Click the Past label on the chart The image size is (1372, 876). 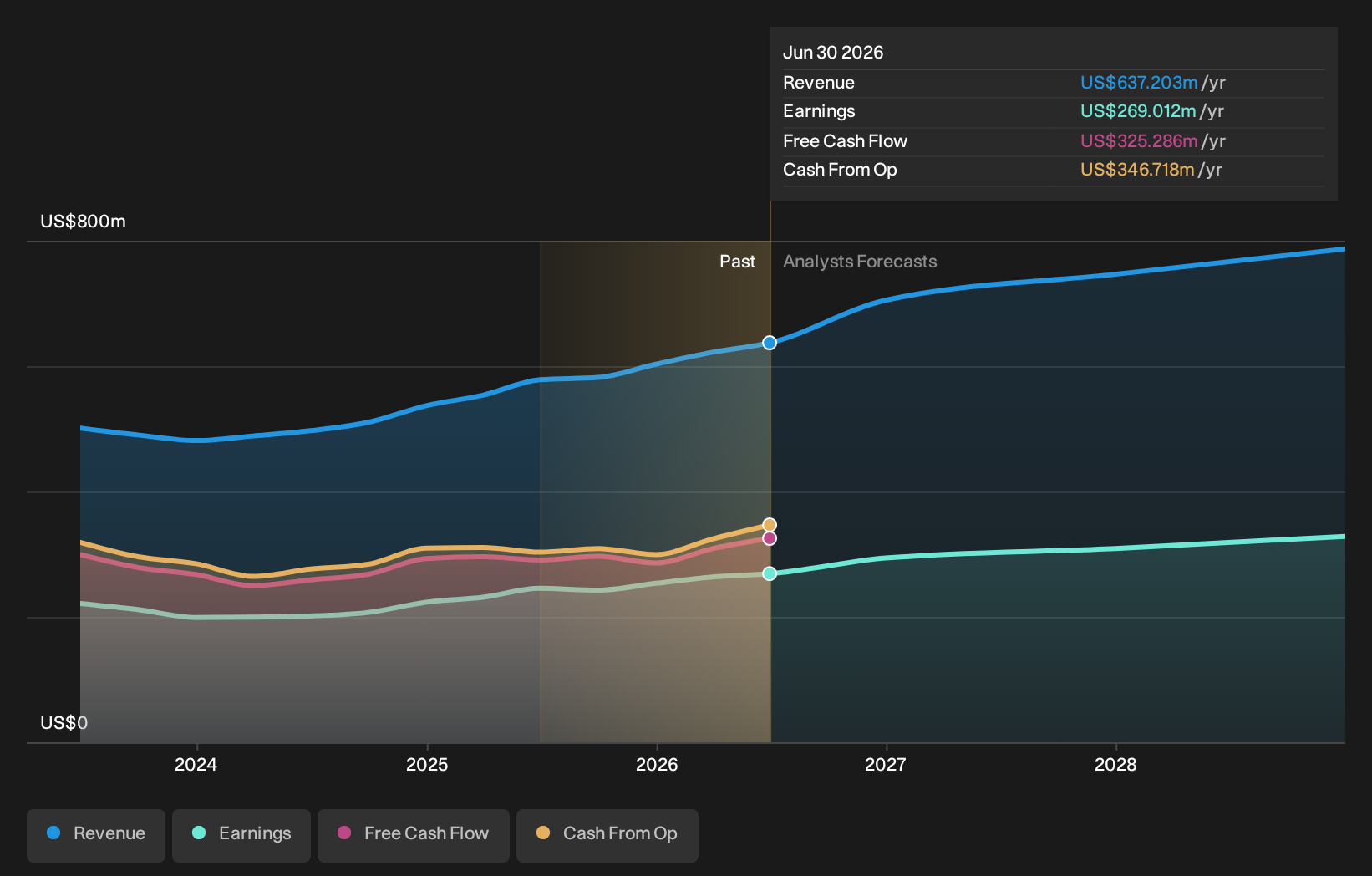[738, 262]
